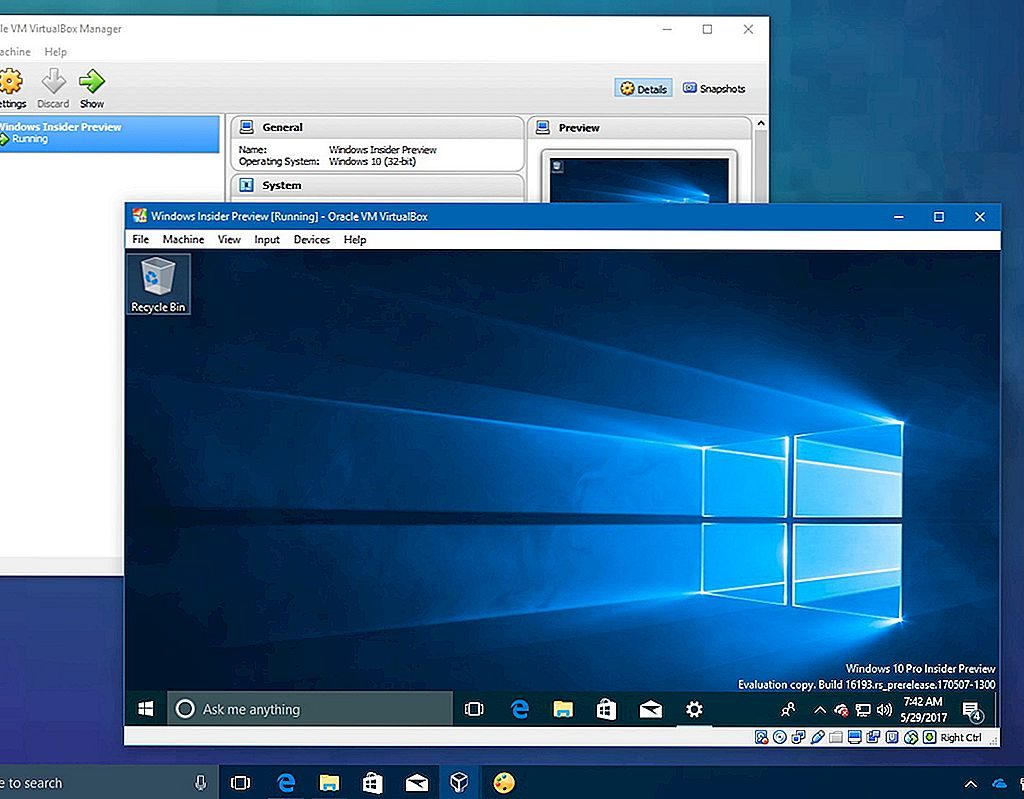
Task: Click the video capture status icon
Action: click(x=875, y=737)
